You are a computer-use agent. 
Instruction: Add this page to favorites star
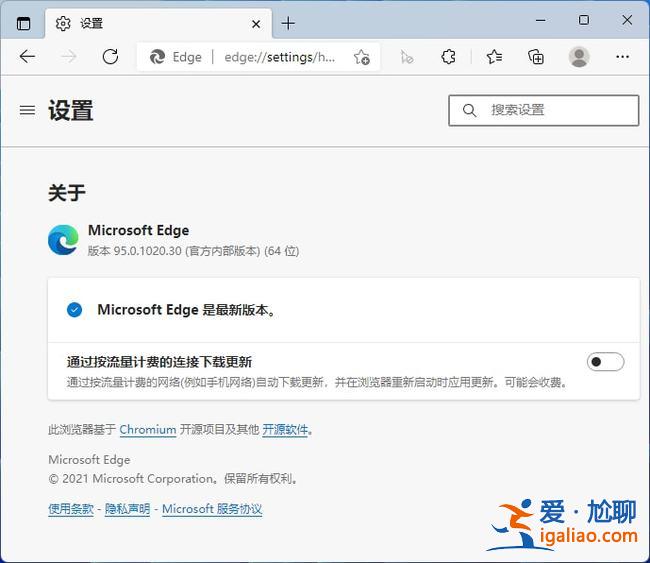(x=361, y=57)
